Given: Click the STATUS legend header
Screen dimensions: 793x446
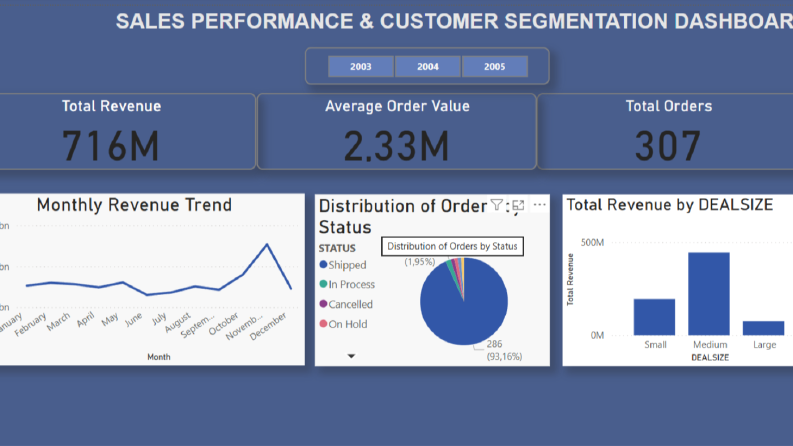Looking at the screenshot, I should tap(337, 248).
